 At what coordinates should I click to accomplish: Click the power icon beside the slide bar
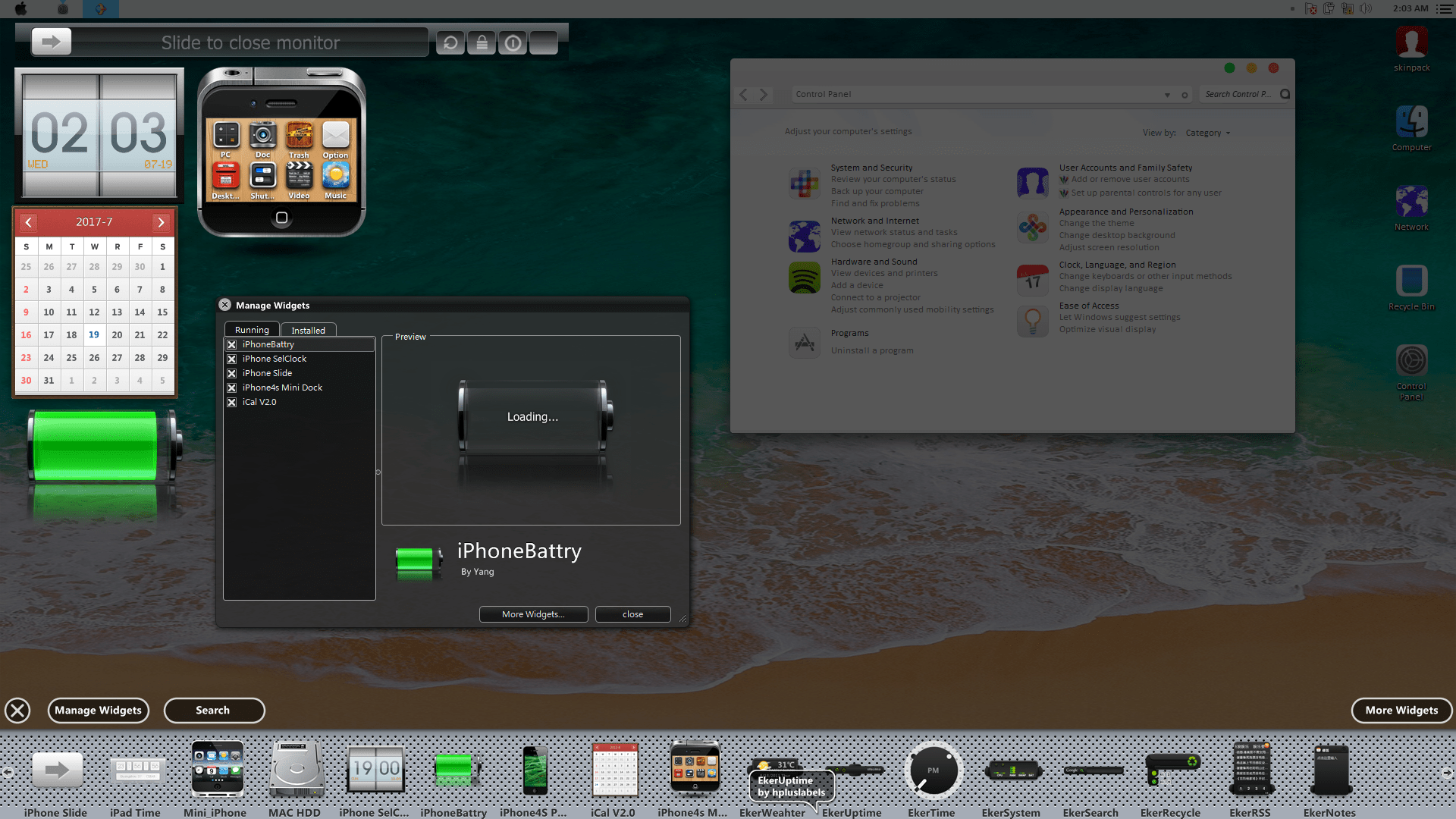[x=513, y=42]
